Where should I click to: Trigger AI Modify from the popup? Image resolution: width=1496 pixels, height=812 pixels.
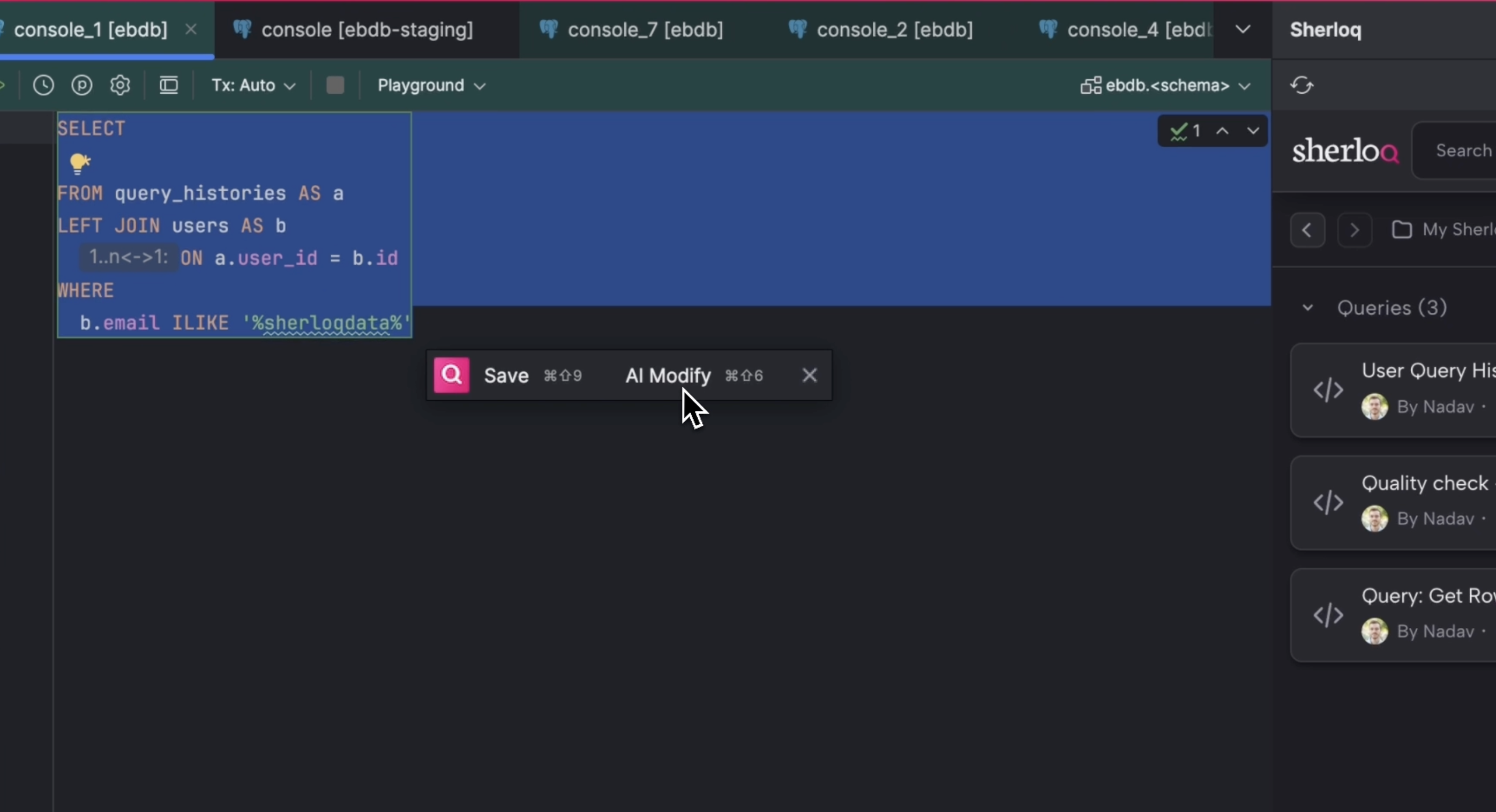pos(668,375)
